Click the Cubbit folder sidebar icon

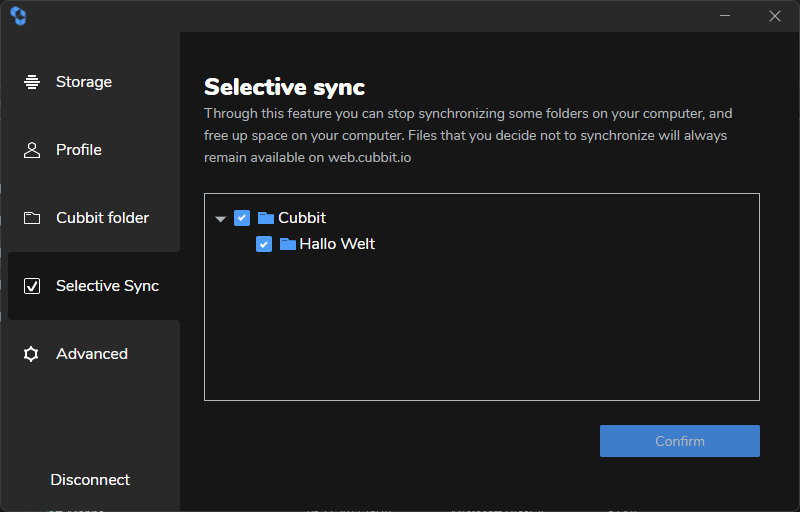pos(32,218)
